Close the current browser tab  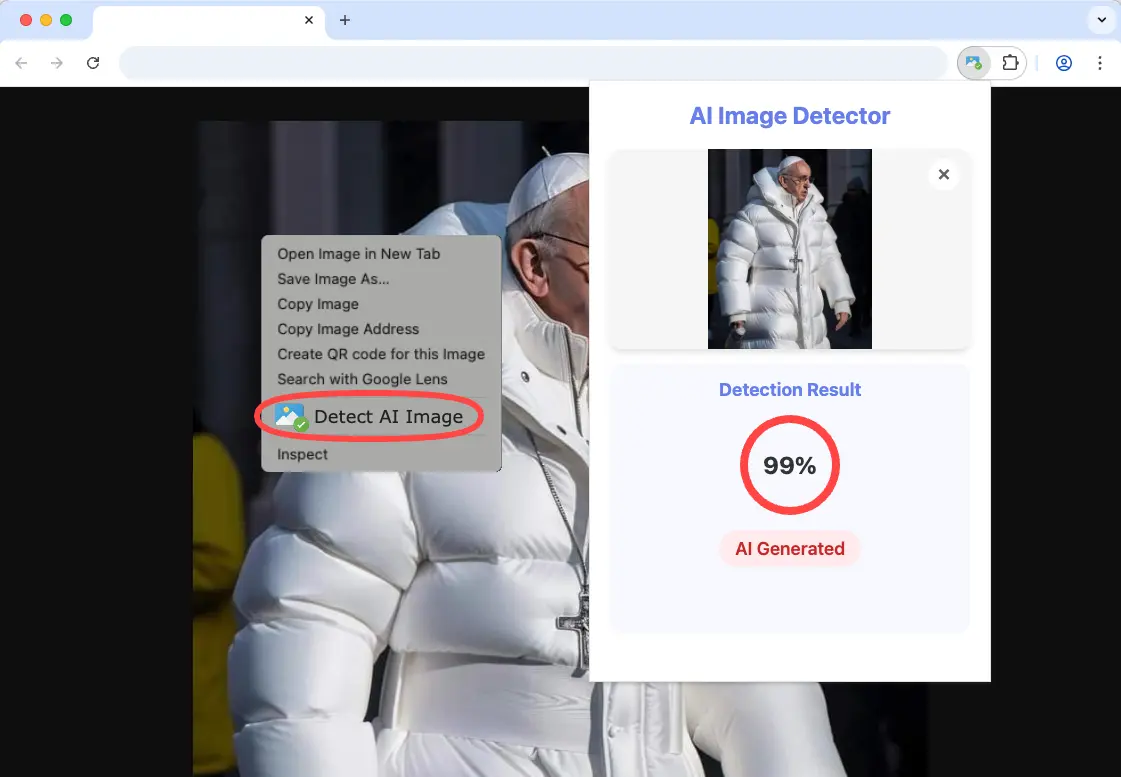point(309,20)
